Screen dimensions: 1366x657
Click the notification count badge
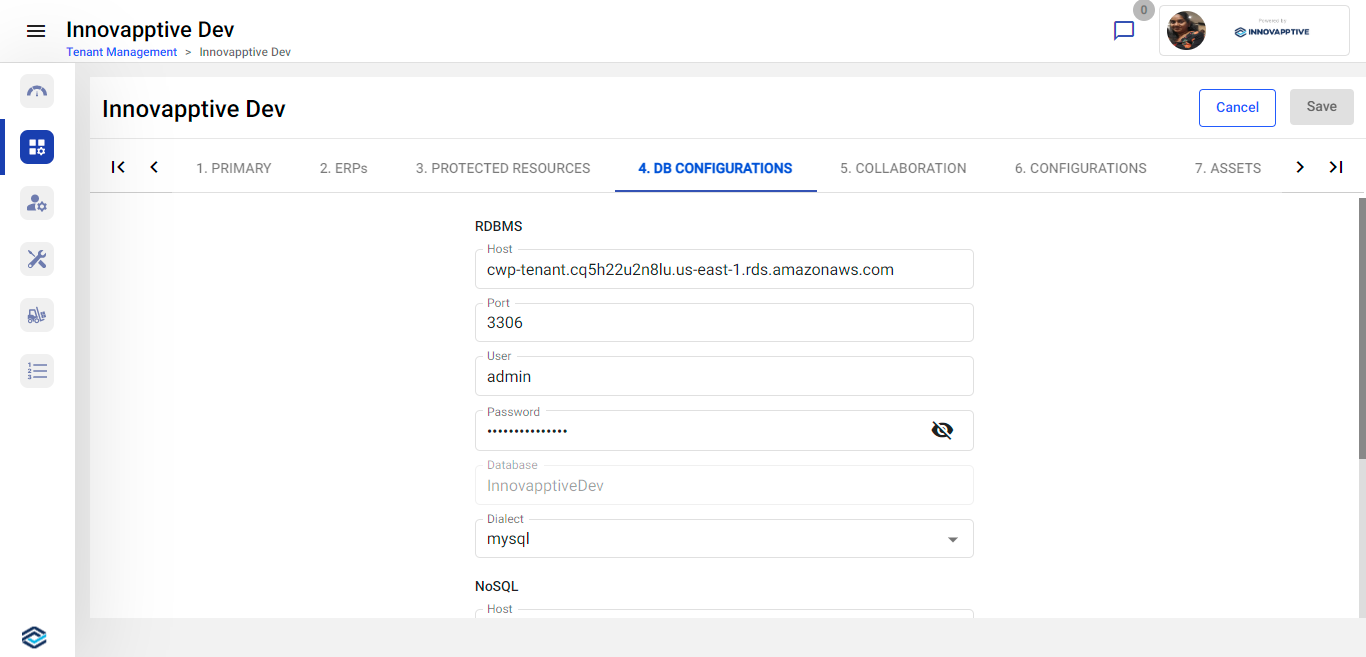point(1144,10)
